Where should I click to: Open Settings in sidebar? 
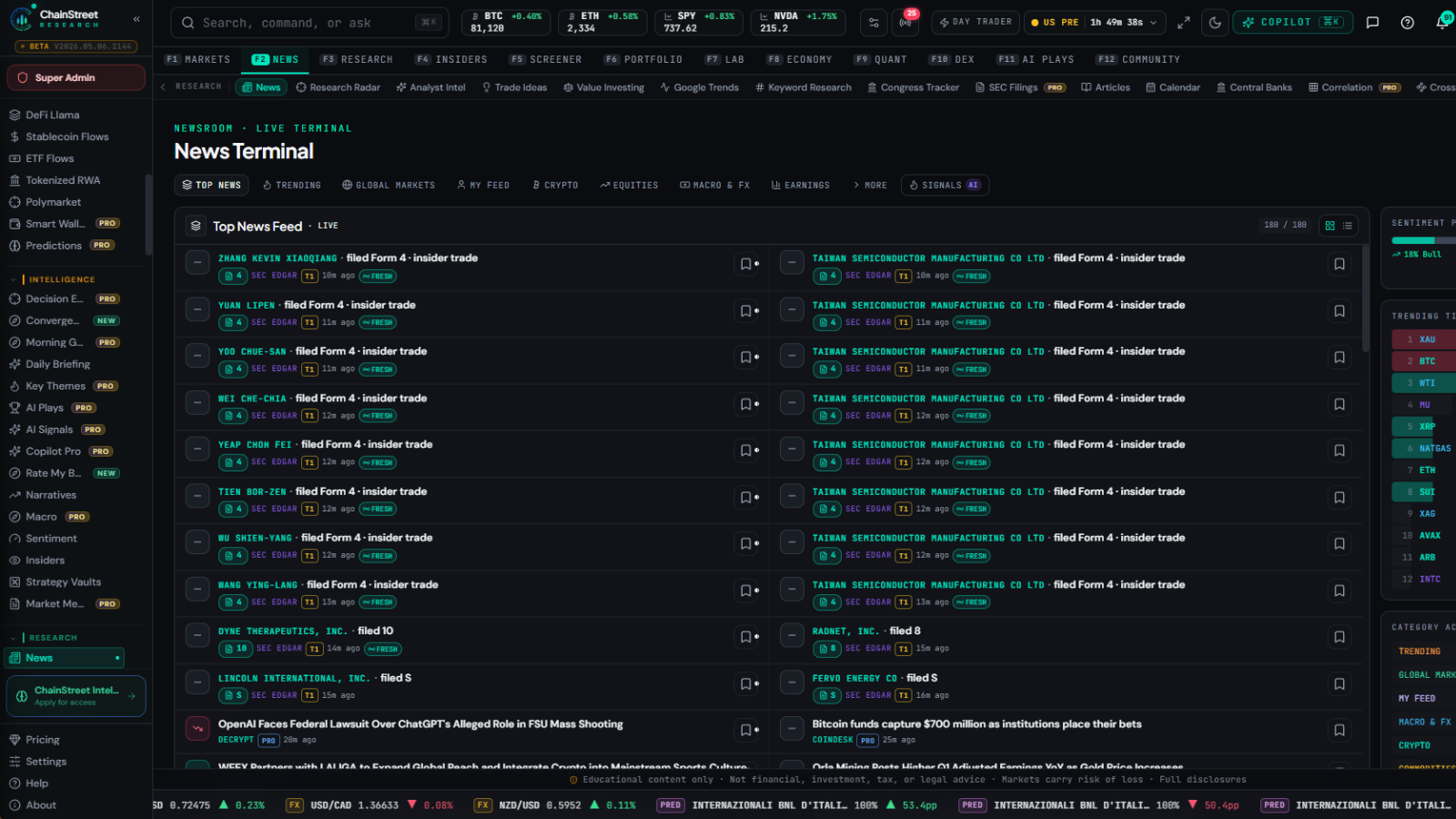[x=45, y=763]
